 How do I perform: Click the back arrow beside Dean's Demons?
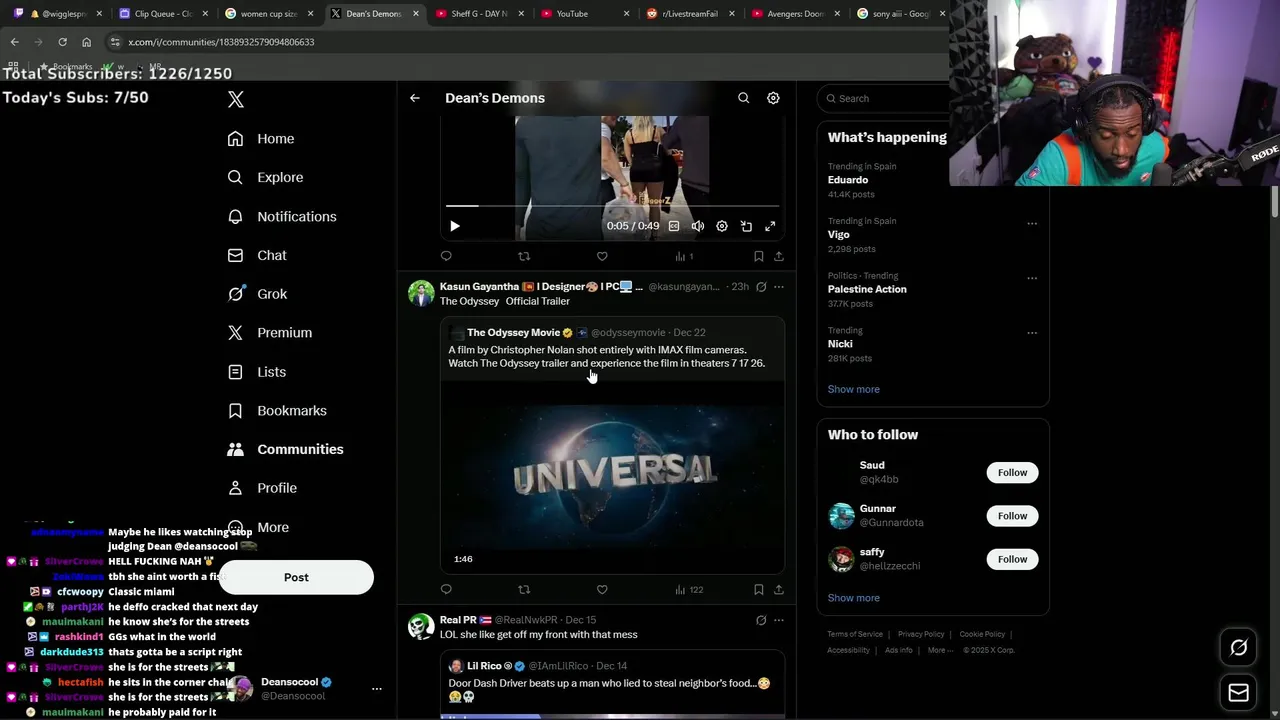click(x=415, y=98)
